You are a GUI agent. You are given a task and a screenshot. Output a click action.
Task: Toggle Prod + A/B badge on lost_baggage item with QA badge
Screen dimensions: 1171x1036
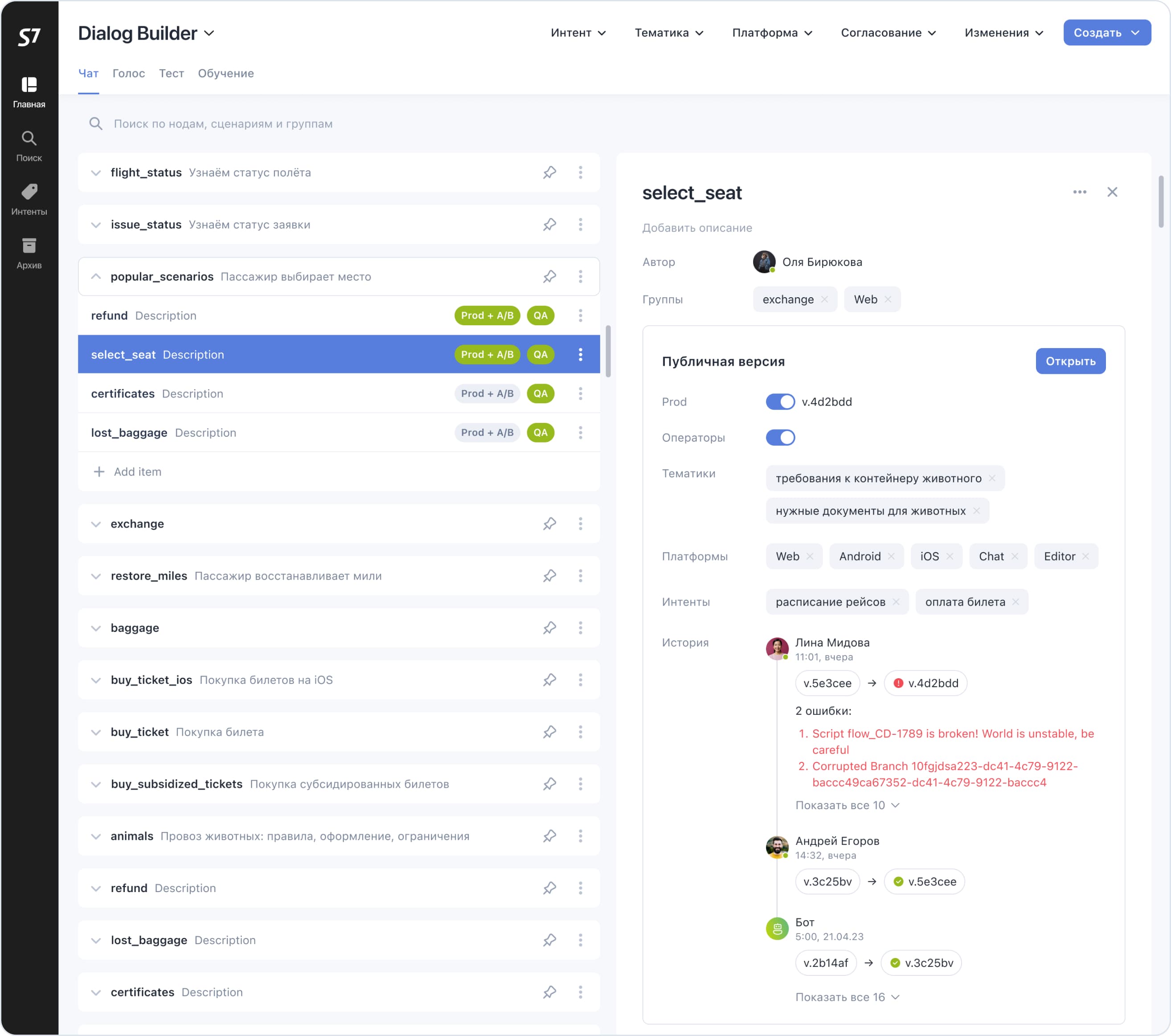tap(487, 433)
